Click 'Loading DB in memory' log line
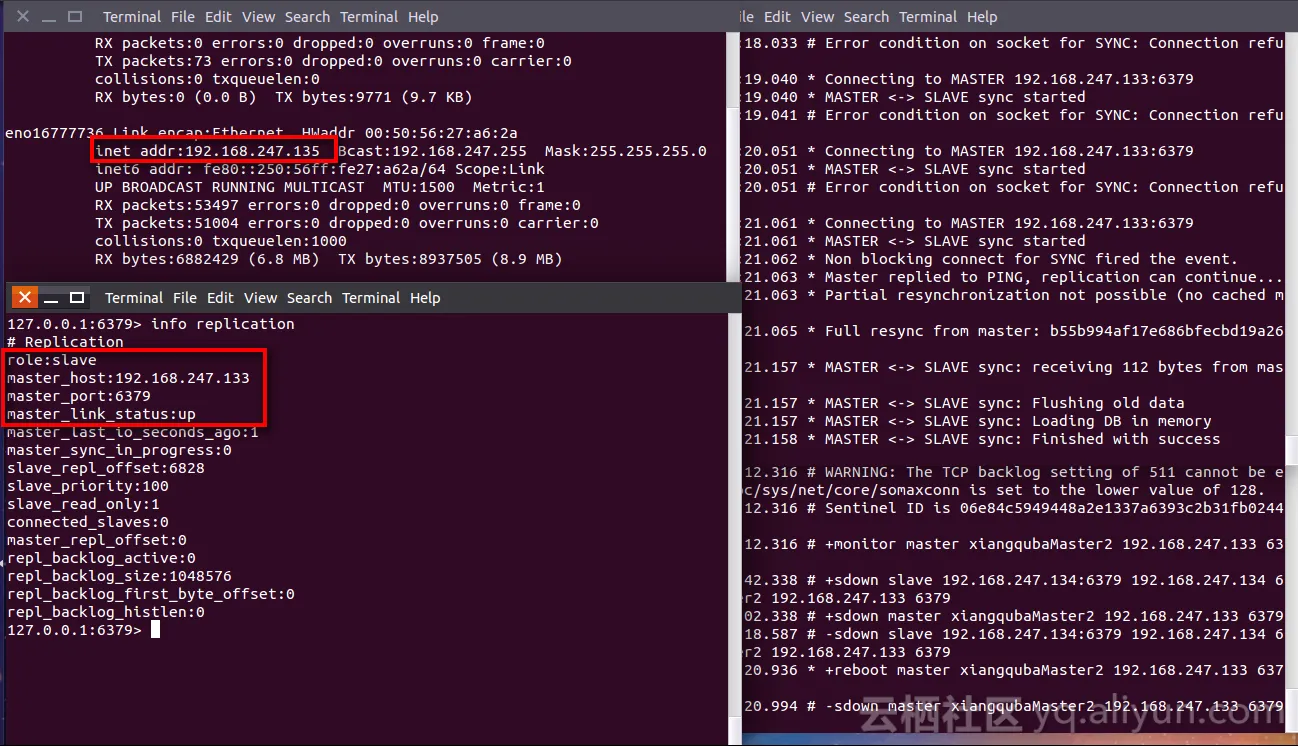This screenshot has height=746, width=1298. (x=978, y=421)
